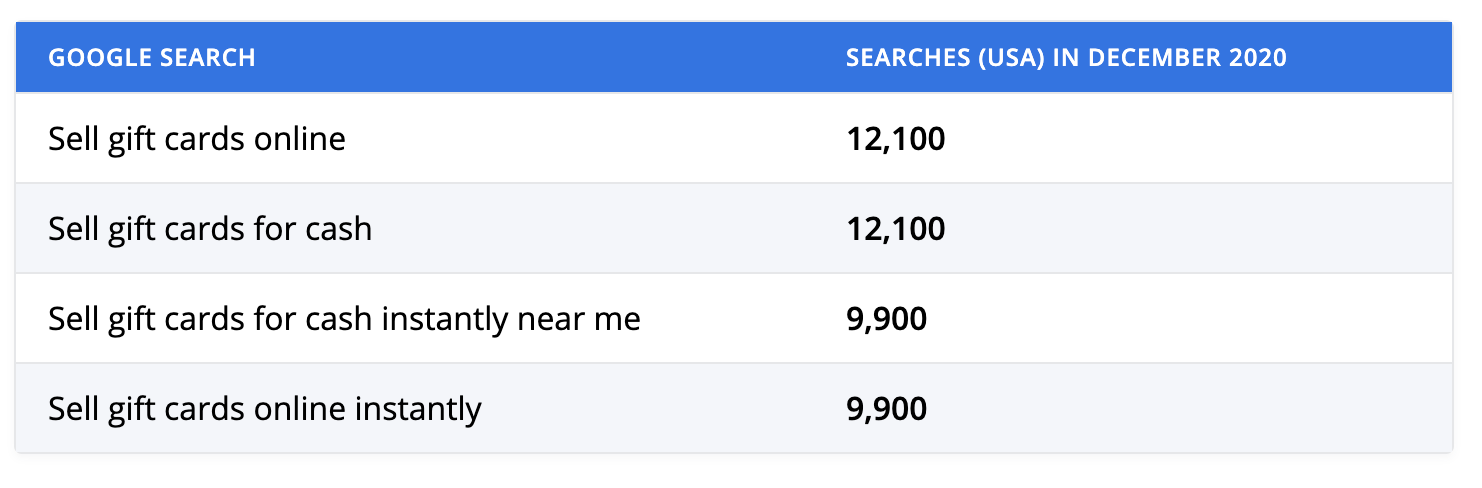Select the 'Sell gift cards for cash' cell
This screenshot has width=1482, height=488.
tap(210, 229)
